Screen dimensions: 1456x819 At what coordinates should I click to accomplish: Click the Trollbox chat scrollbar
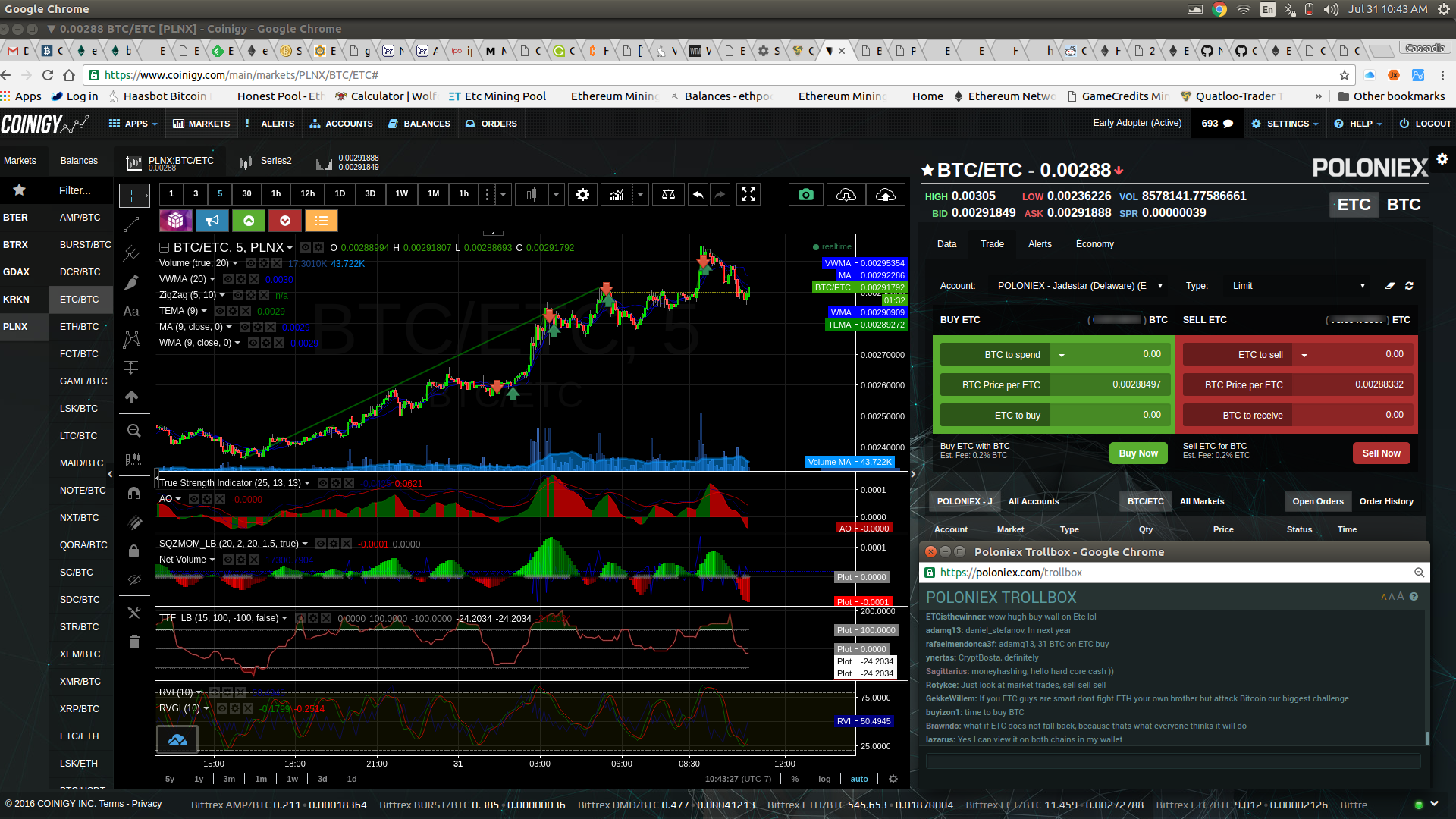(1427, 739)
